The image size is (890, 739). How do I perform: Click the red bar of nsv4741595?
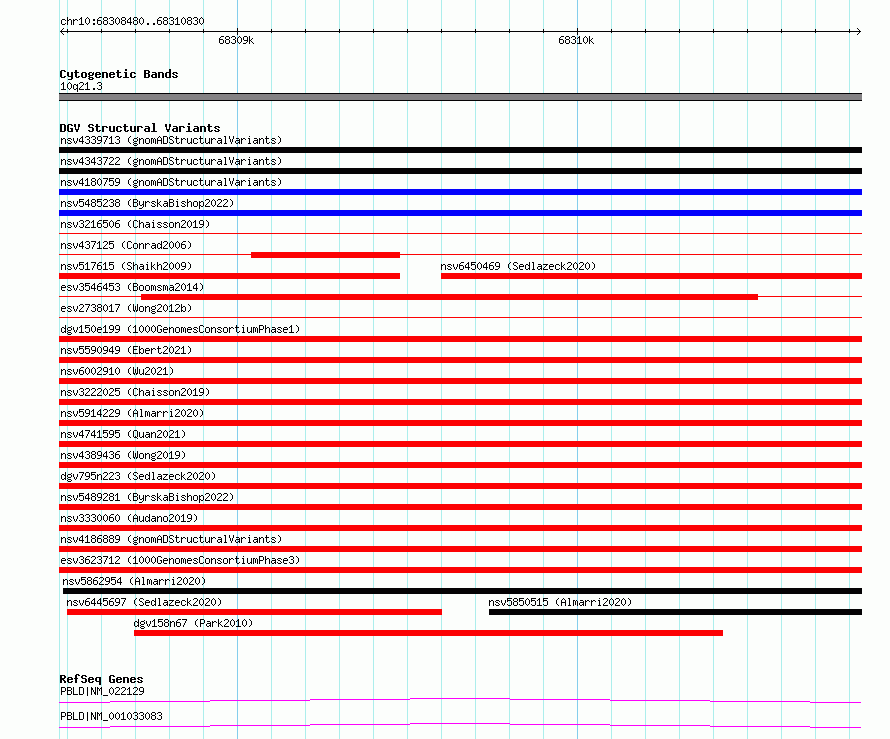click(460, 444)
